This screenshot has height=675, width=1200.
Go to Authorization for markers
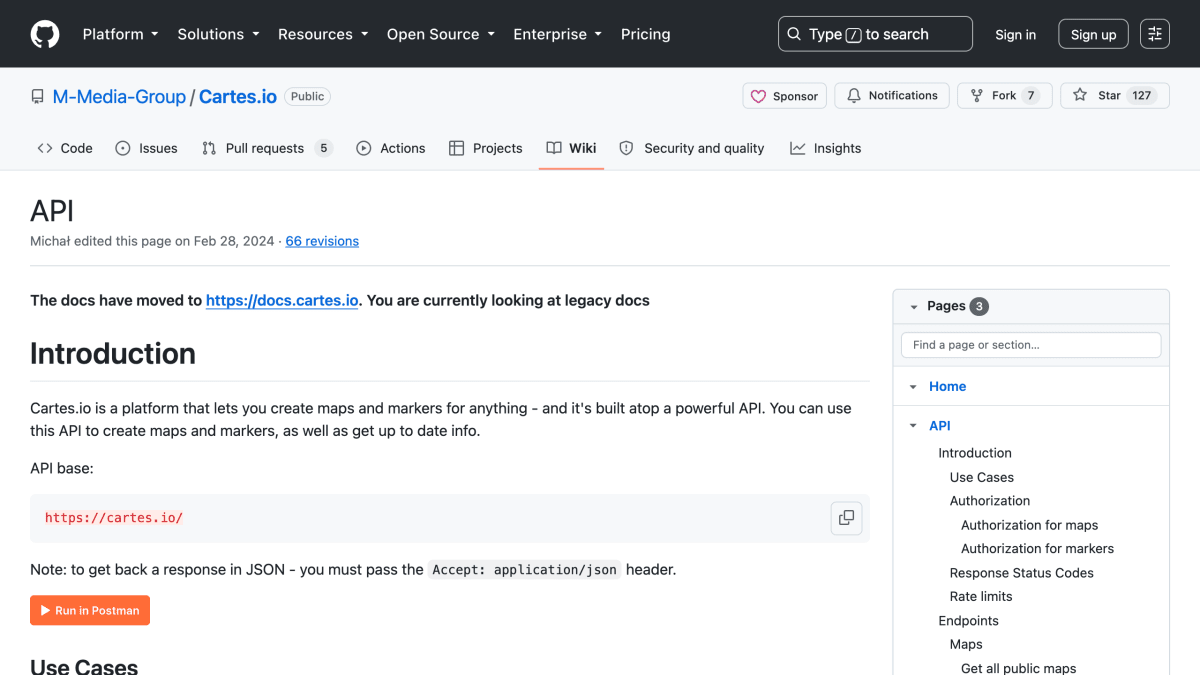pyautogui.click(x=1038, y=549)
